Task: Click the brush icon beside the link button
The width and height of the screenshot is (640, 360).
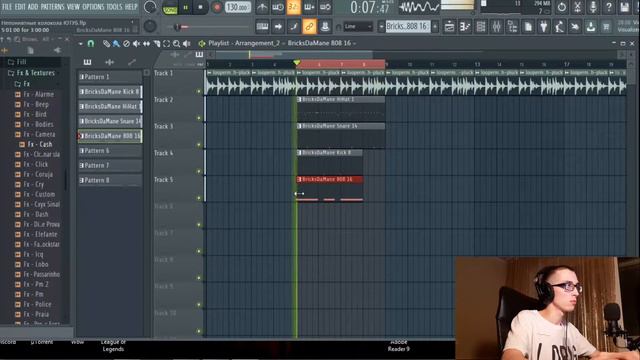Action: click(x=293, y=27)
